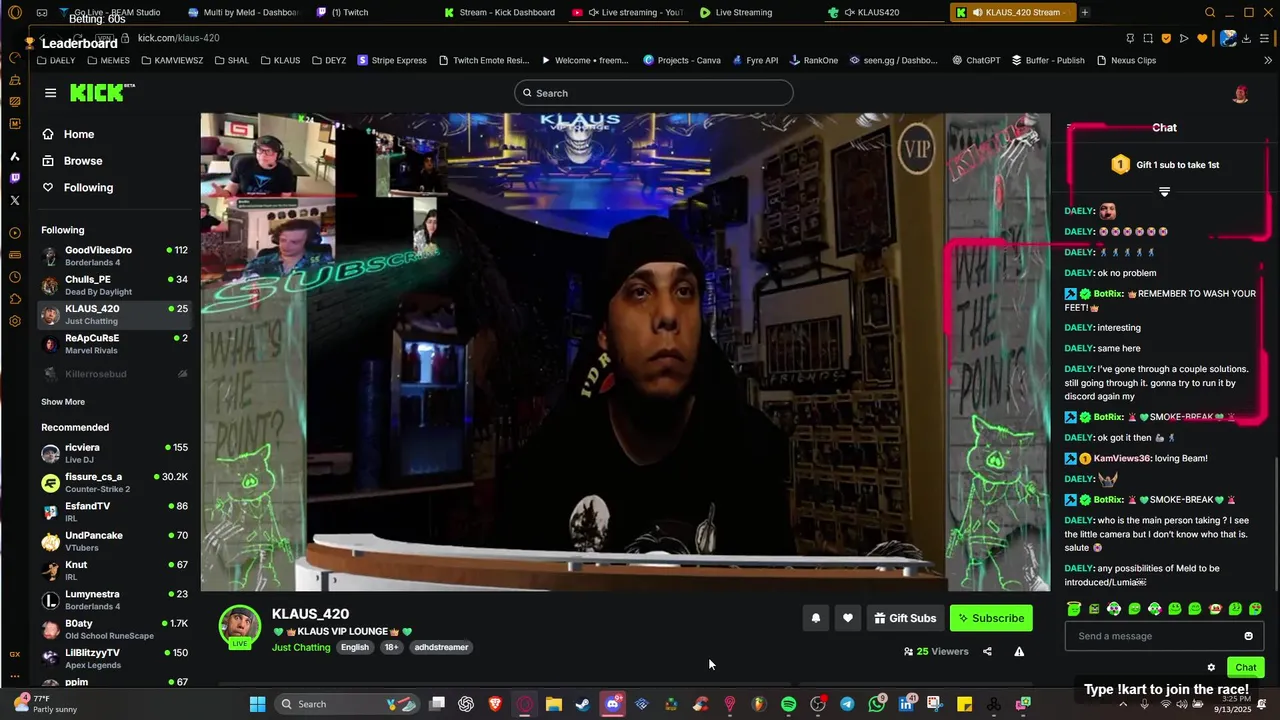Open EsfandTV recommended channel
The height and width of the screenshot is (720, 1280).
point(114,511)
